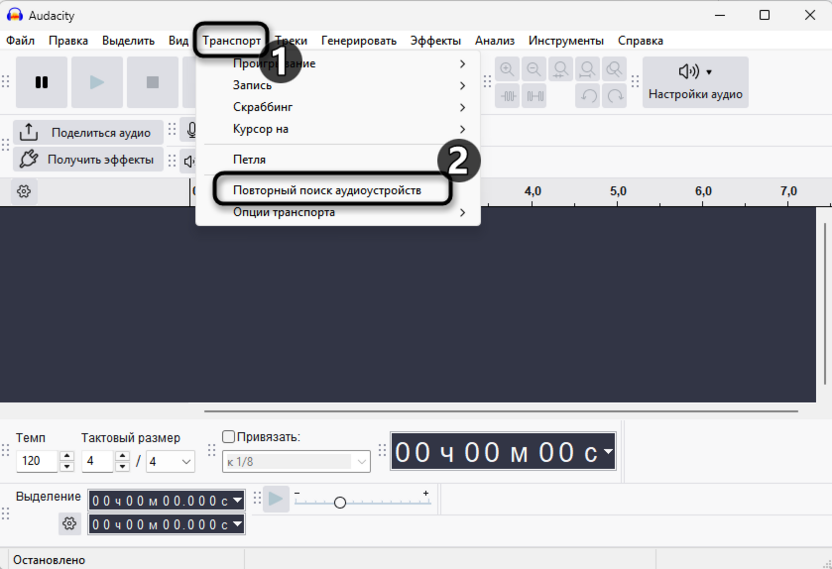Click the Остановлено status bar text
Screen dimensions: 832x569
(x=49, y=560)
